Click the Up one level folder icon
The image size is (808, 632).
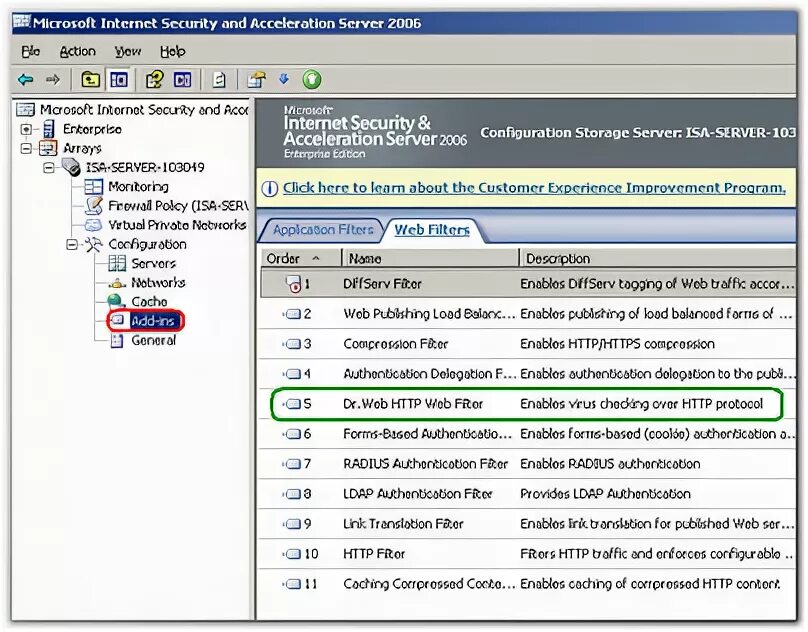(x=91, y=80)
